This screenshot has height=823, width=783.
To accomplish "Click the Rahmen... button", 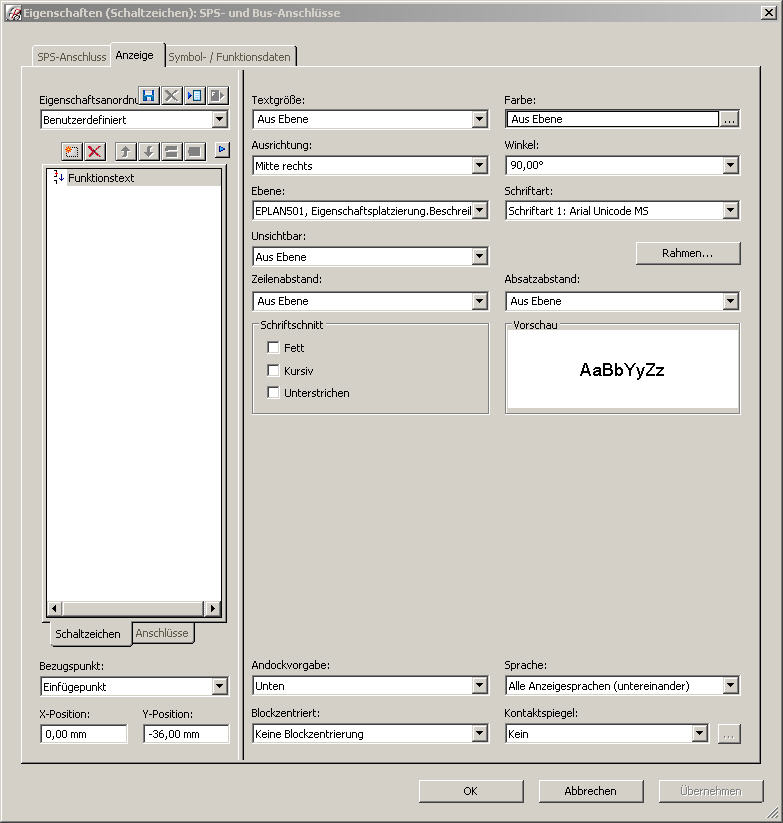I will [687, 253].
